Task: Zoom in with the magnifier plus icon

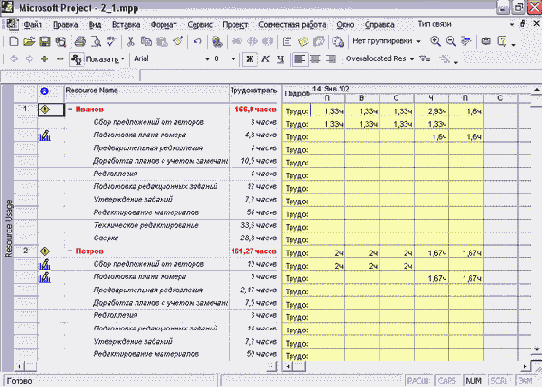Action: [x=435, y=41]
